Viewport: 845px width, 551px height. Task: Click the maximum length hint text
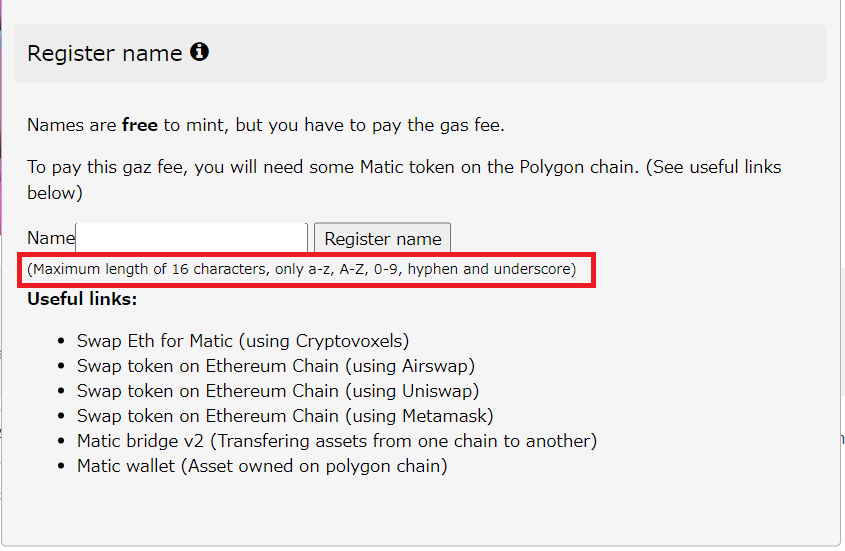(302, 269)
